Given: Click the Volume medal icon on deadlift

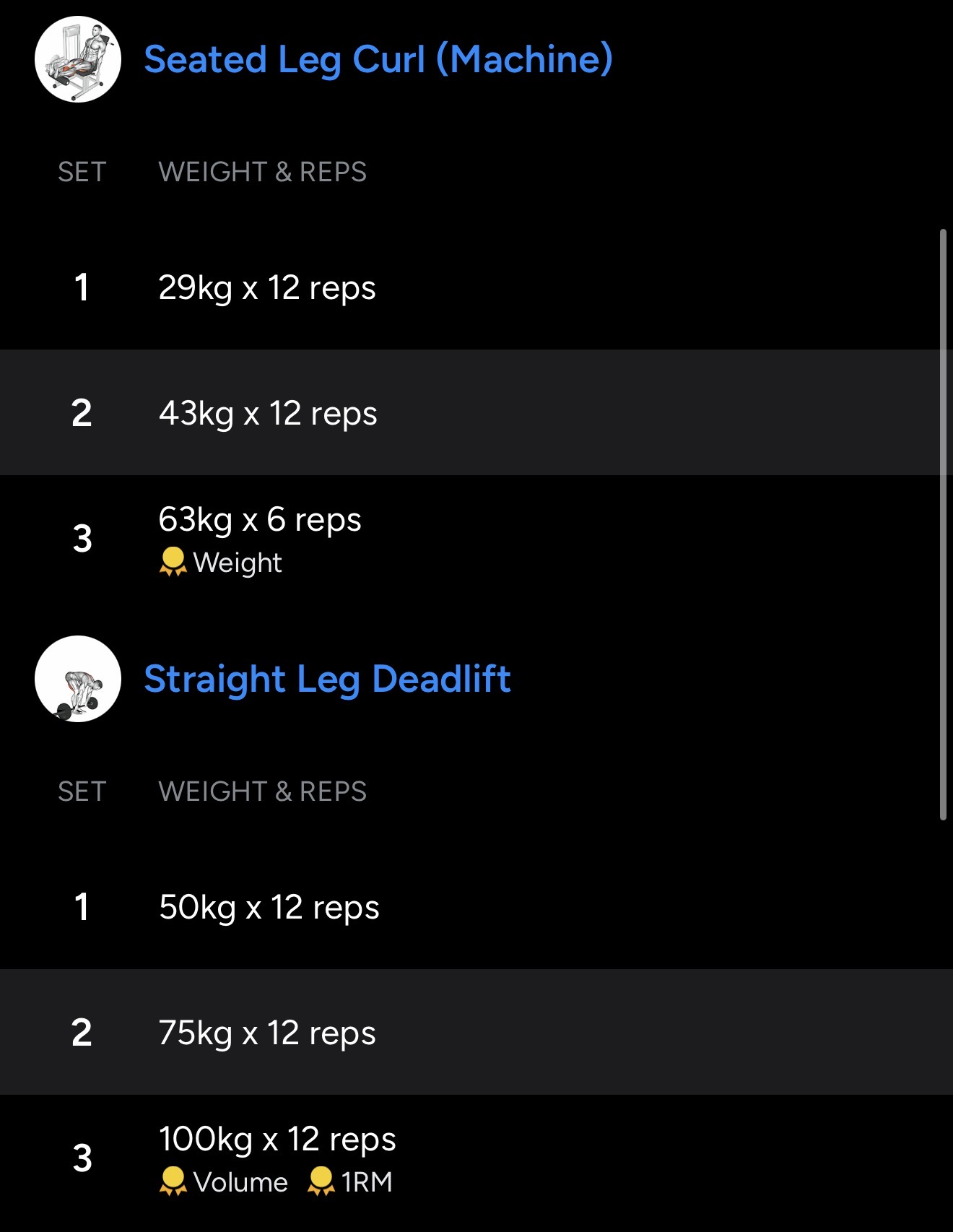Looking at the screenshot, I should point(173,1181).
